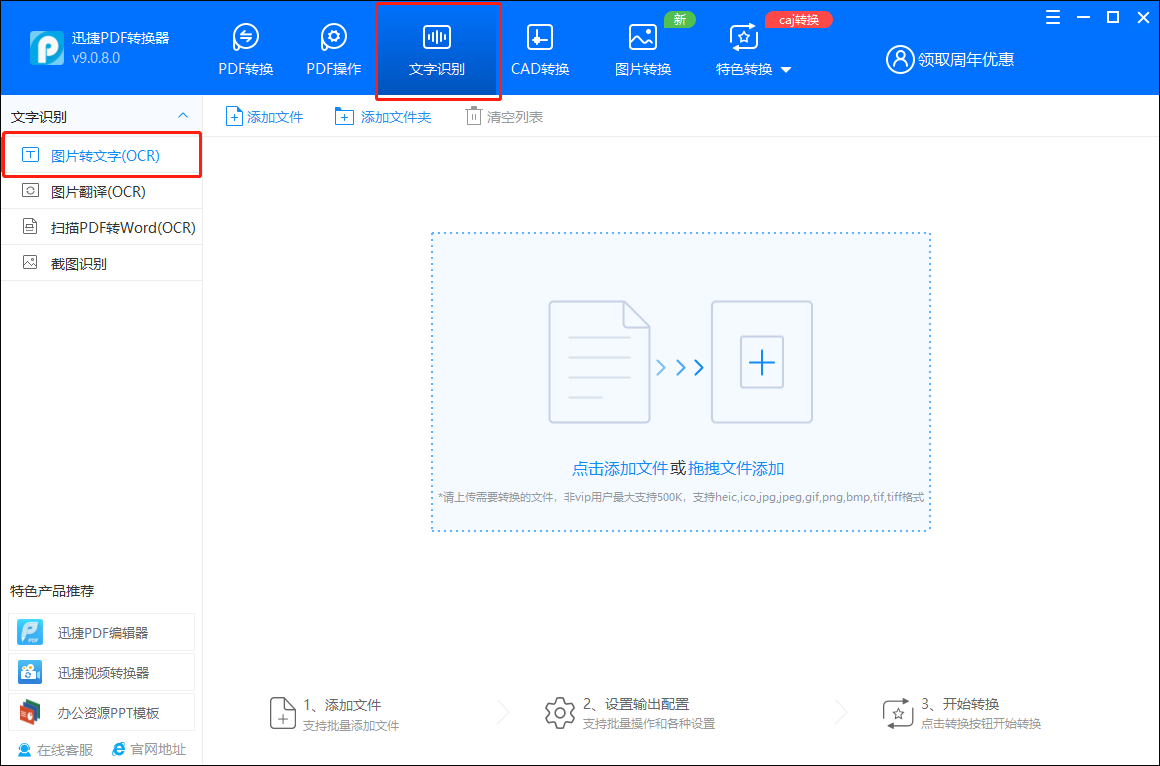
Task: Select 截图识别 in sidebar
Action: 102,263
